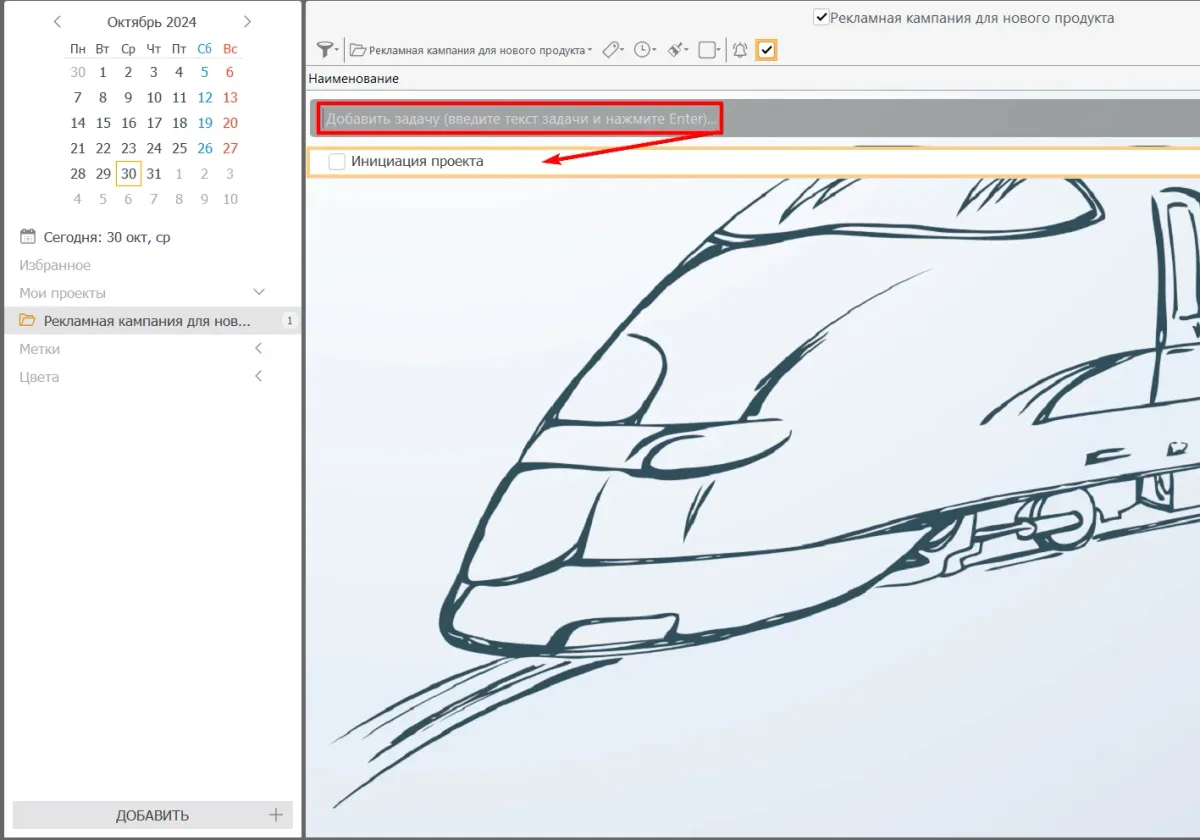The image size is (1200, 840).
Task: Click the plus icon on ДОБАВИТЬ bar
Action: [276, 815]
